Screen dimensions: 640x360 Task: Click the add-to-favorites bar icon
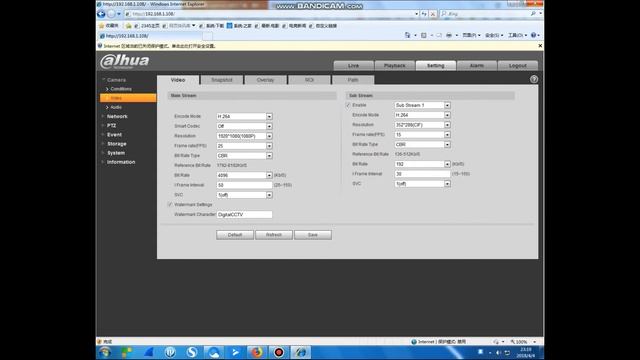[128, 26]
